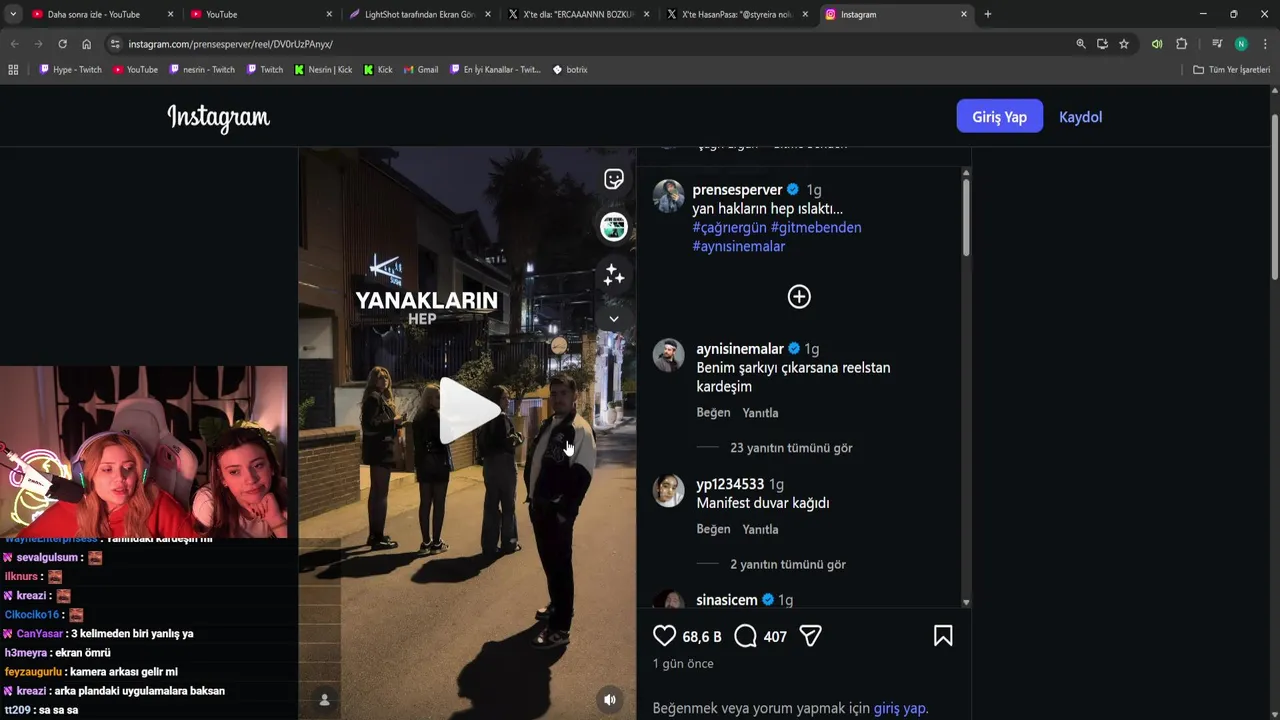The width and height of the screenshot is (1280, 720).
Task: Like the reel with the heart icon
Action: point(665,636)
